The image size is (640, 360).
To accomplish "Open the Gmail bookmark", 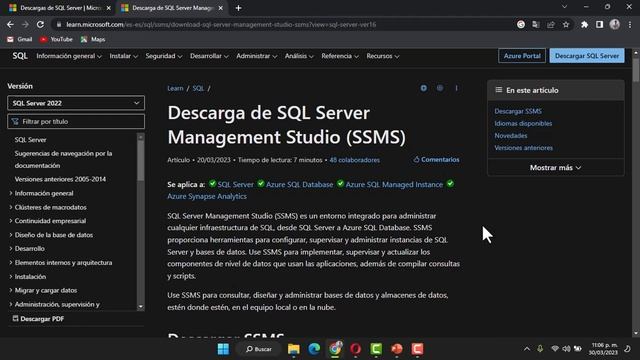I will point(20,39).
